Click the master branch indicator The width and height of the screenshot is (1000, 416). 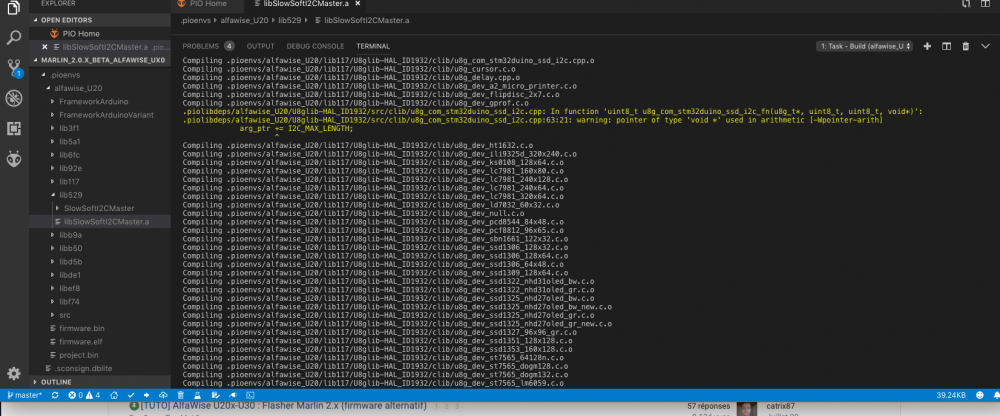[x=26, y=396]
